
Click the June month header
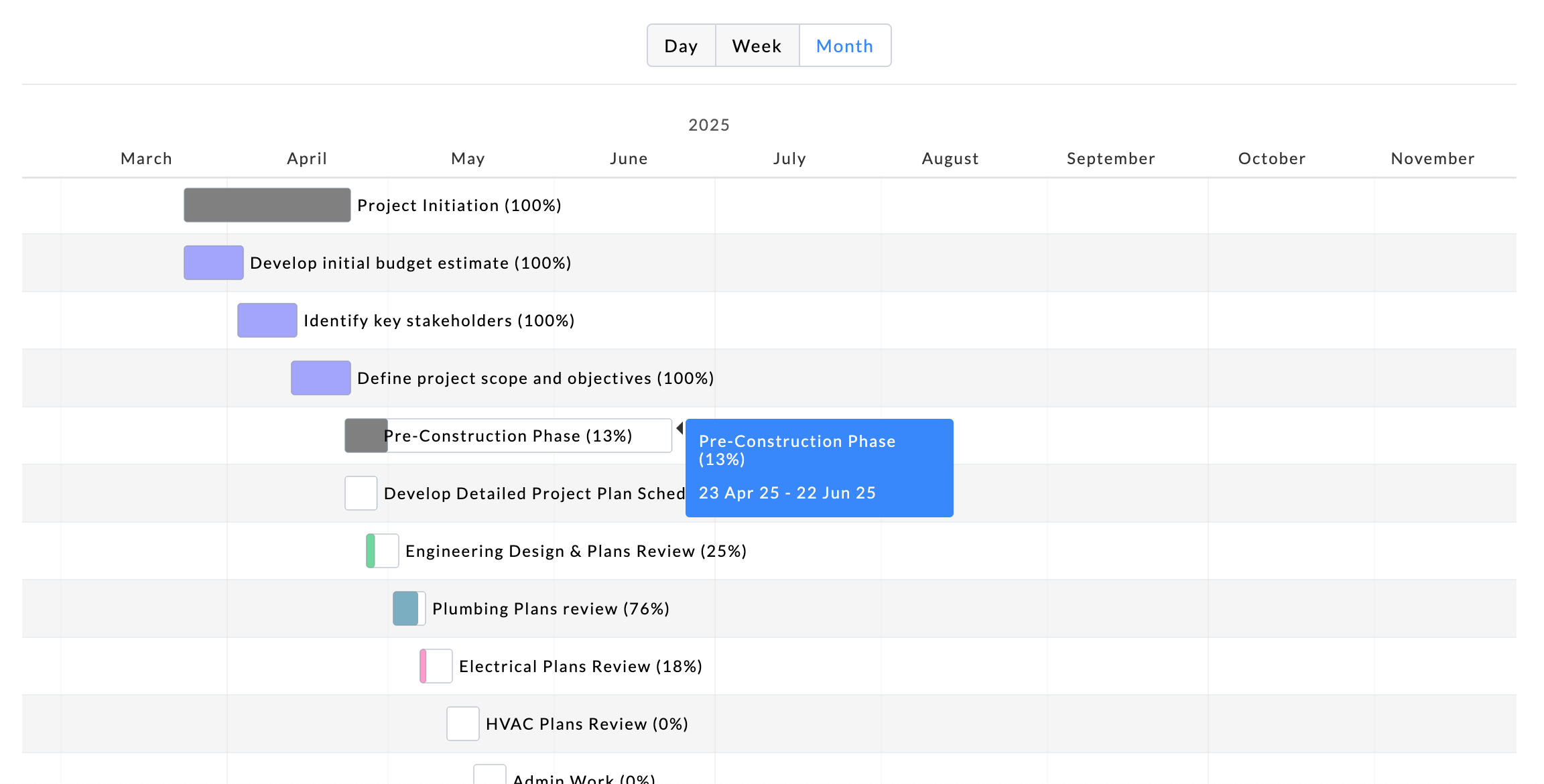click(x=629, y=159)
